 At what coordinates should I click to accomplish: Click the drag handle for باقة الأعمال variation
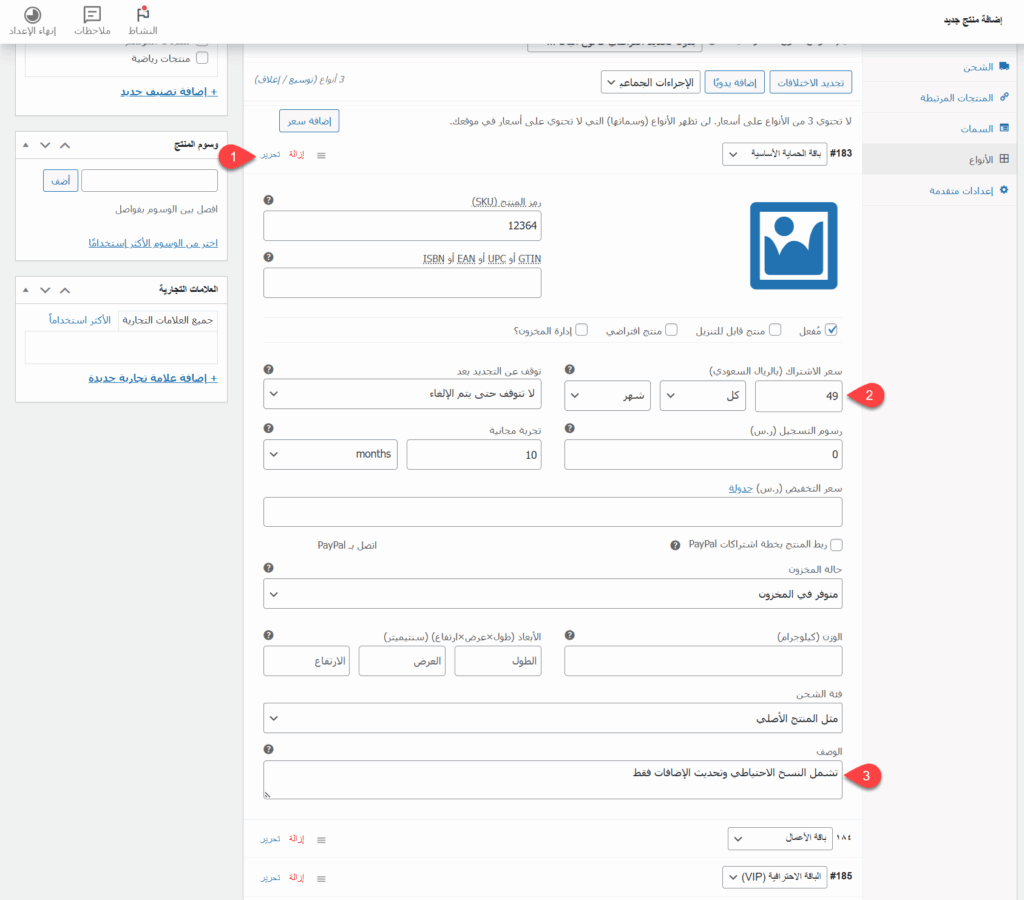pos(321,840)
